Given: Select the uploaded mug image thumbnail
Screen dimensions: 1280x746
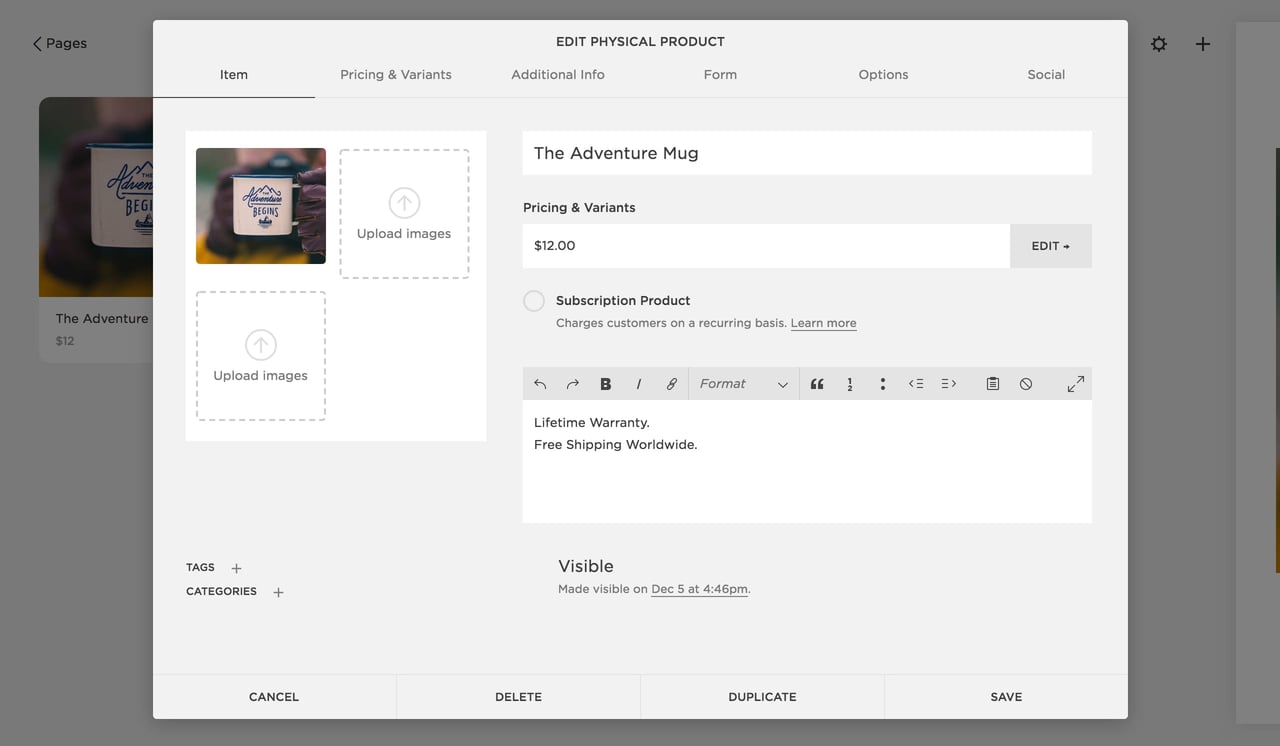Looking at the screenshot, I should click(260, 205).
